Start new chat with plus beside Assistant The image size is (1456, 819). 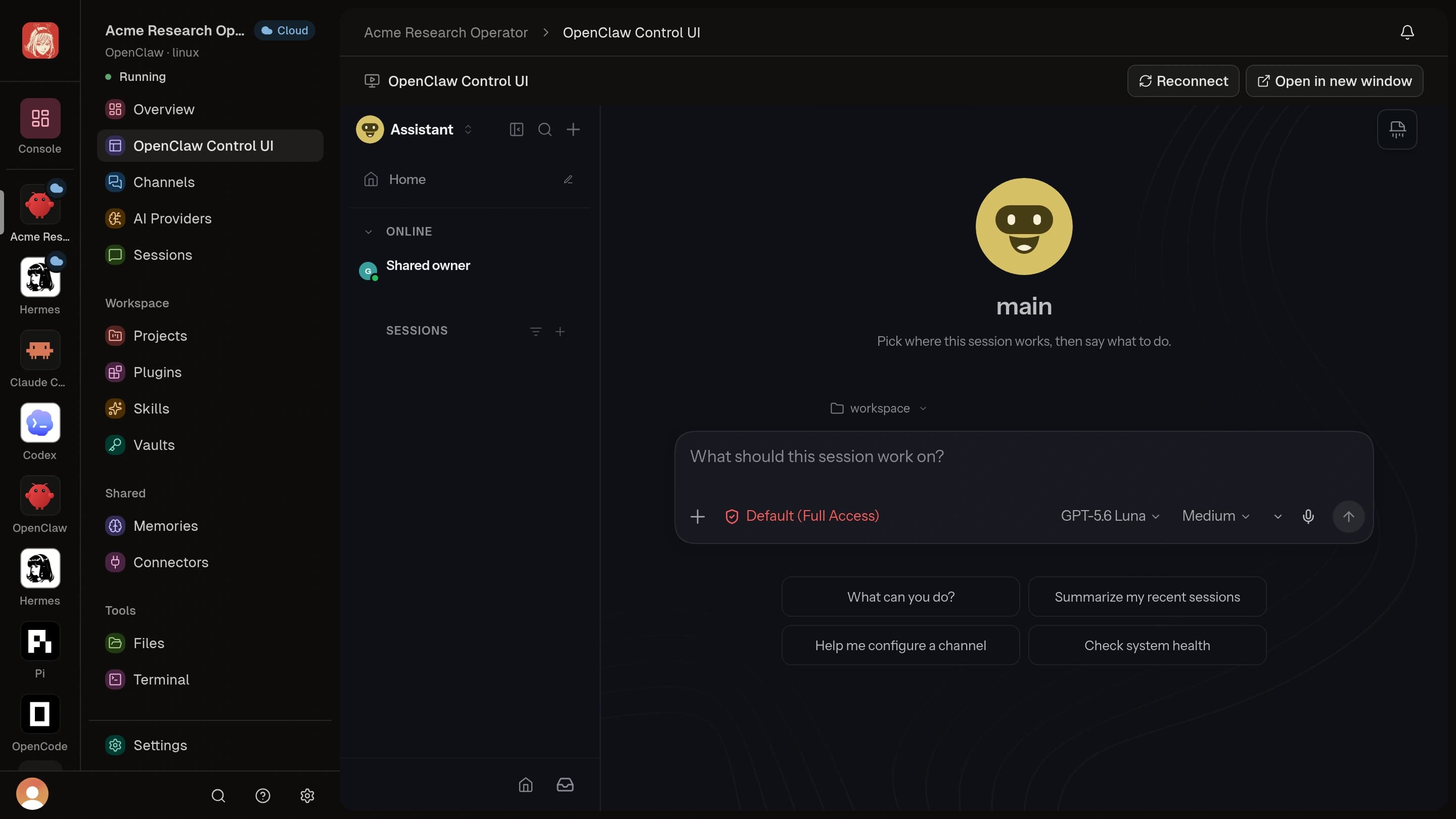573,129
